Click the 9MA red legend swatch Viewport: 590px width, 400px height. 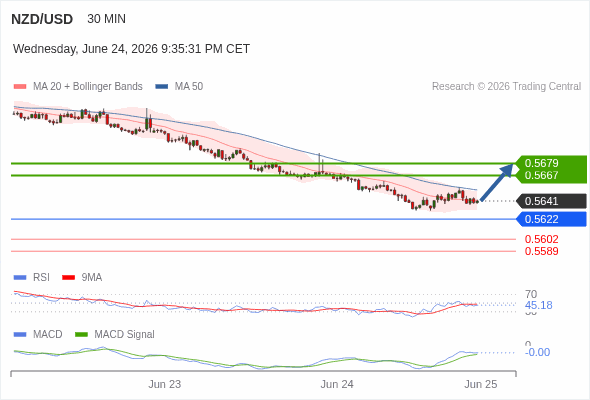68,278
